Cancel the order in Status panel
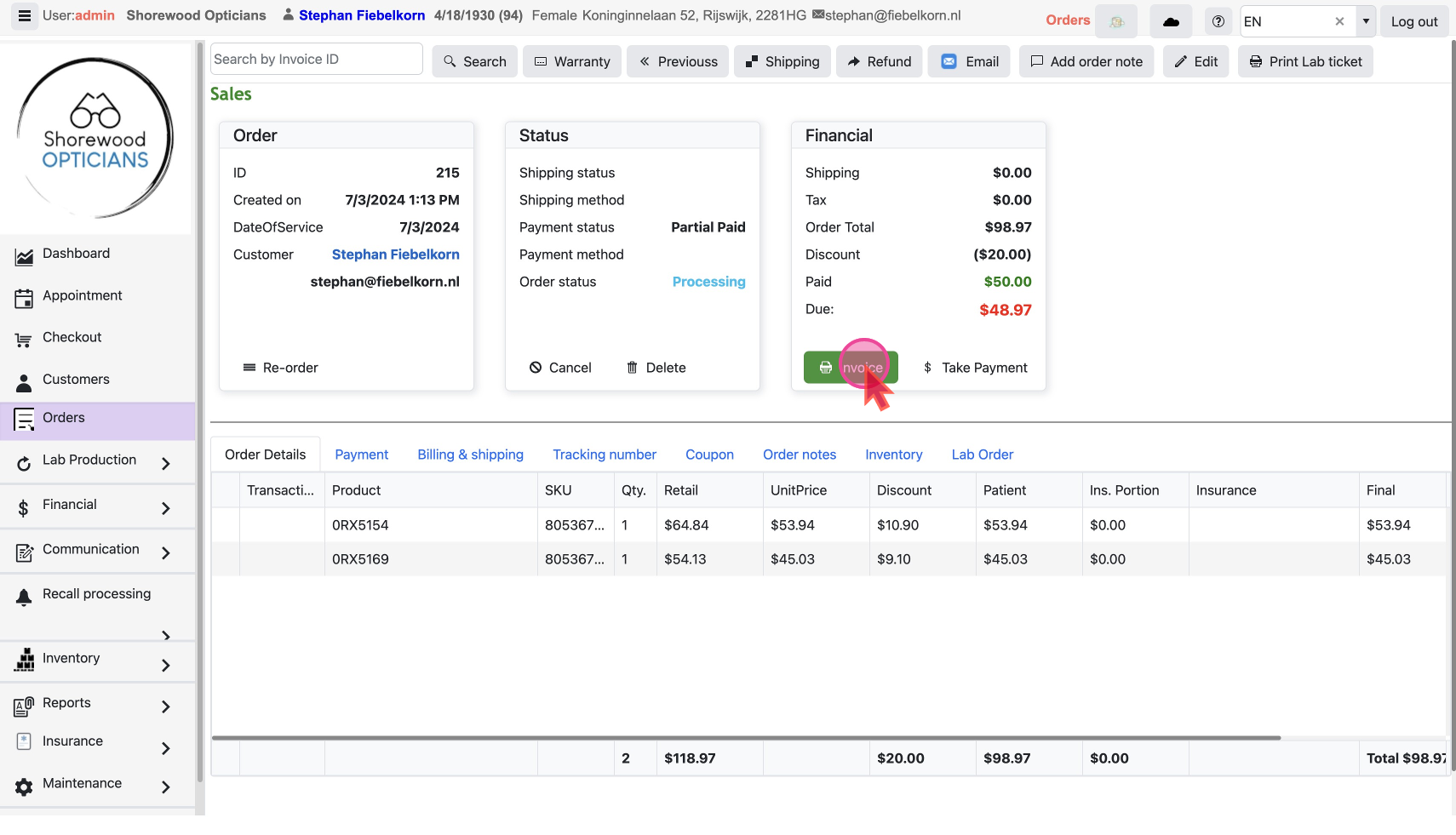 pos(560,368)
